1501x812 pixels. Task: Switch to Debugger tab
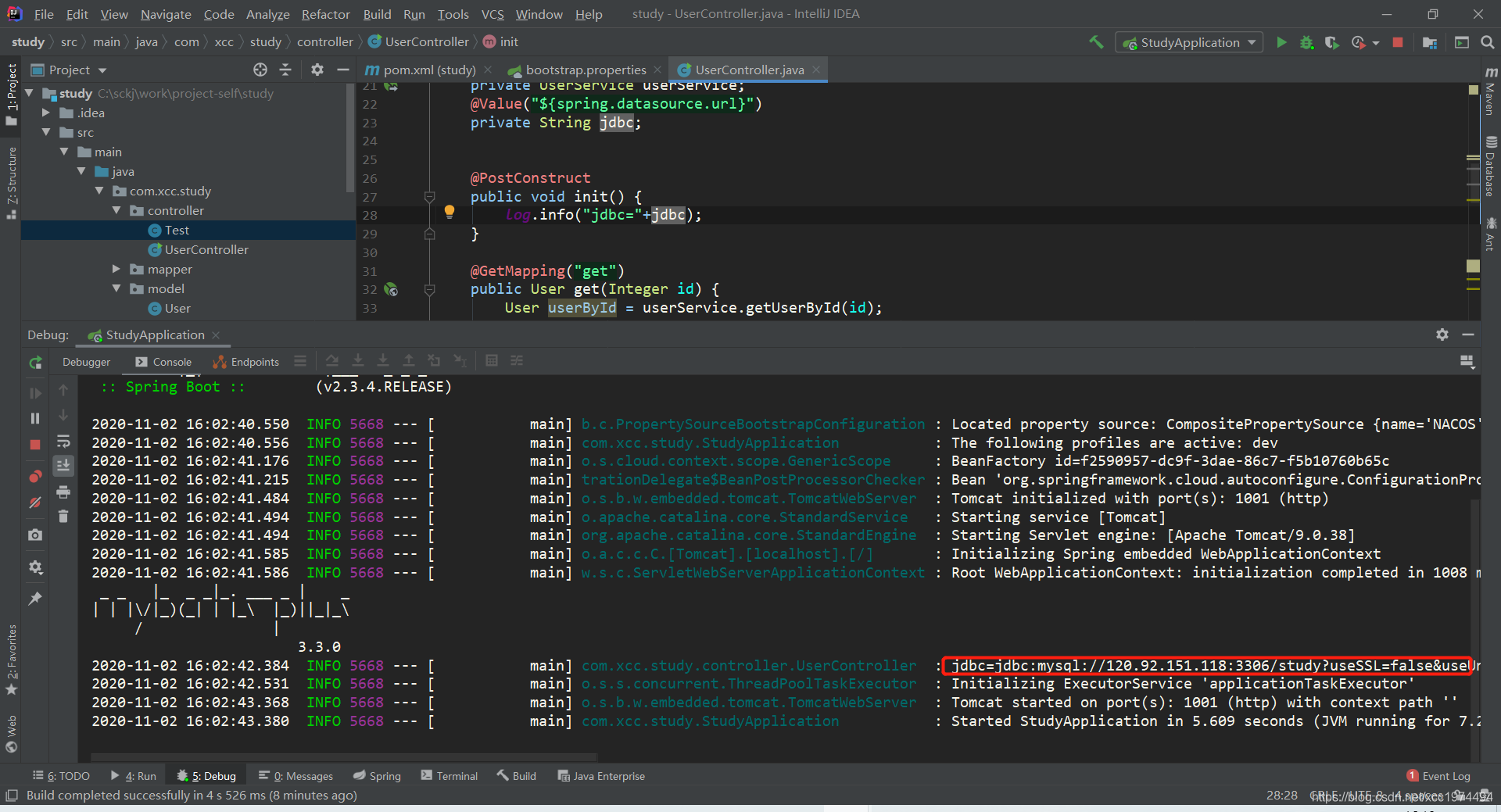click(x=86, y=362)
